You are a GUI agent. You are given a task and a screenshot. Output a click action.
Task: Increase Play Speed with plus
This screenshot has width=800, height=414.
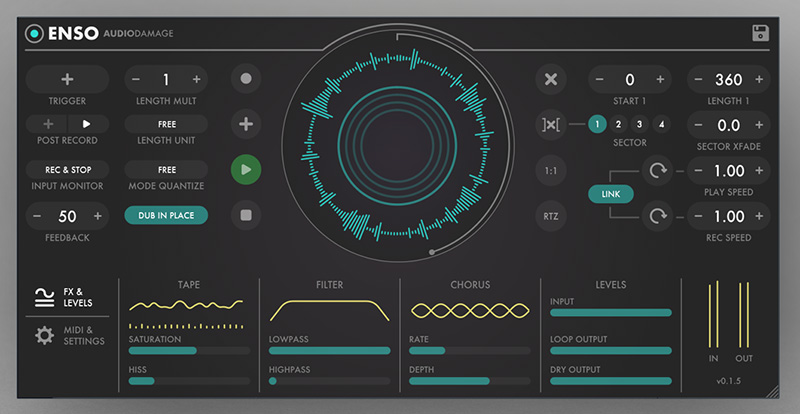tap(759, 171)
